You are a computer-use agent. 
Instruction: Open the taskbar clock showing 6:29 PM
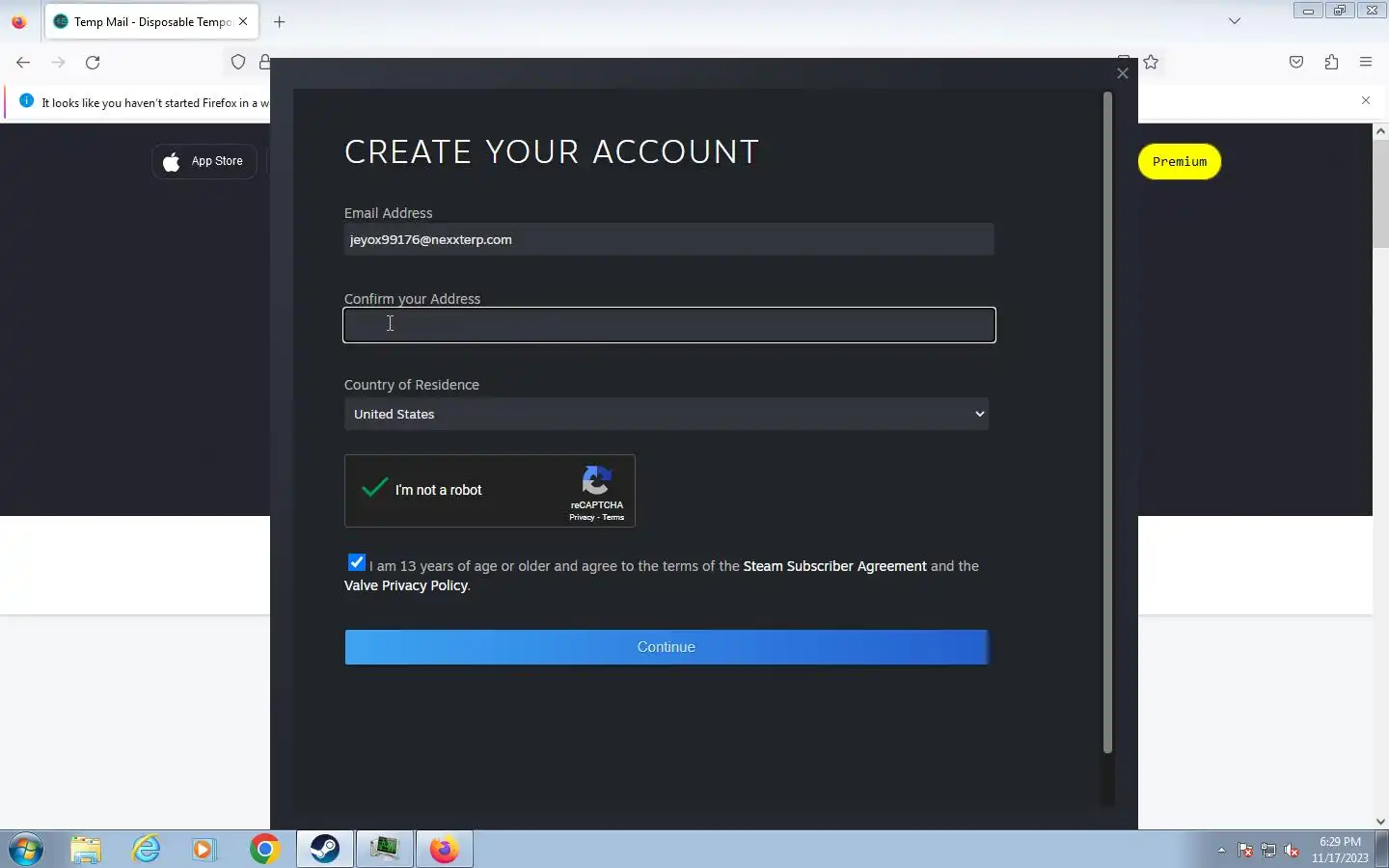[1340, 850]
